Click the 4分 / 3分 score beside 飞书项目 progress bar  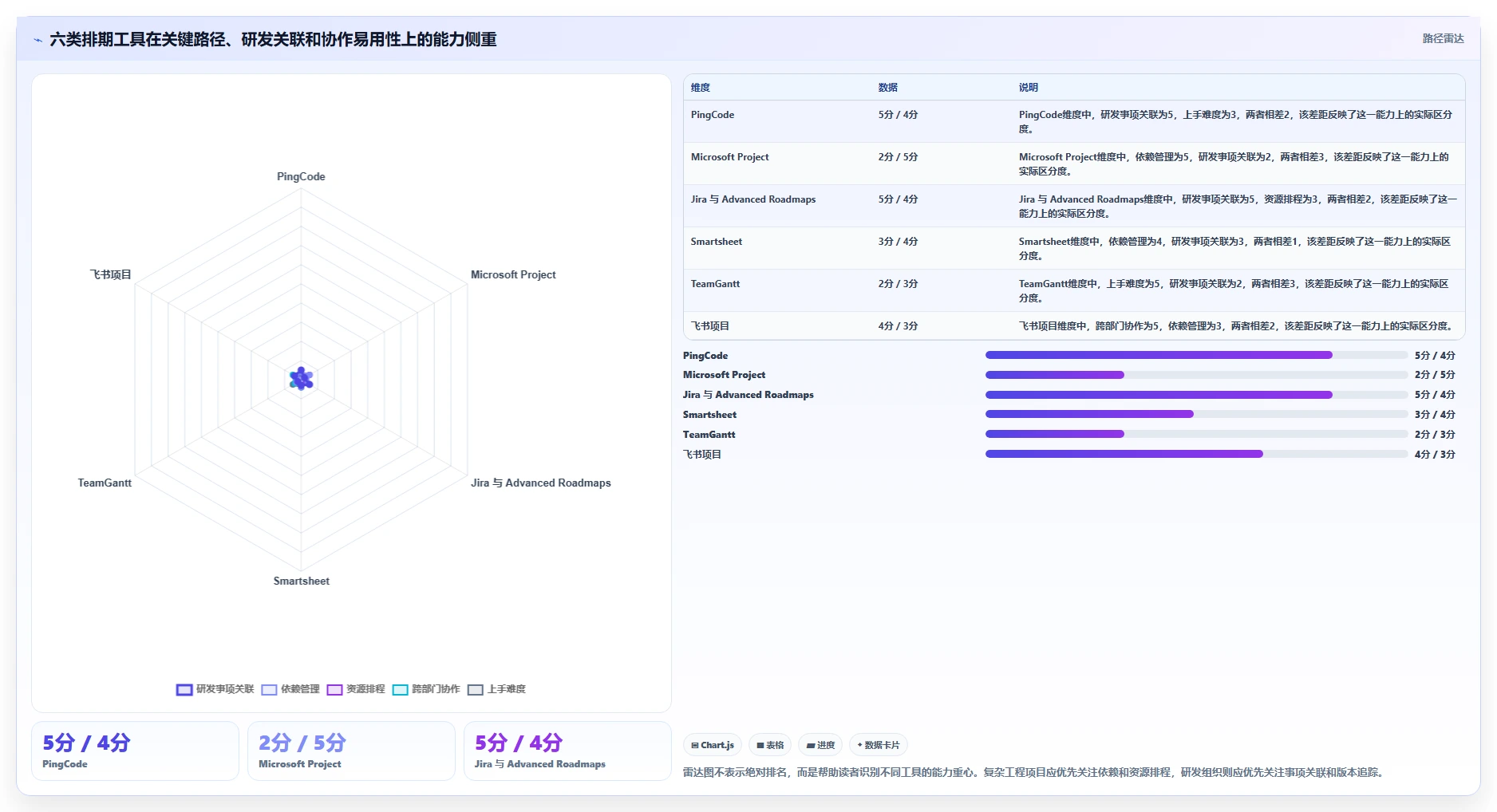(x=1435, y=455)
